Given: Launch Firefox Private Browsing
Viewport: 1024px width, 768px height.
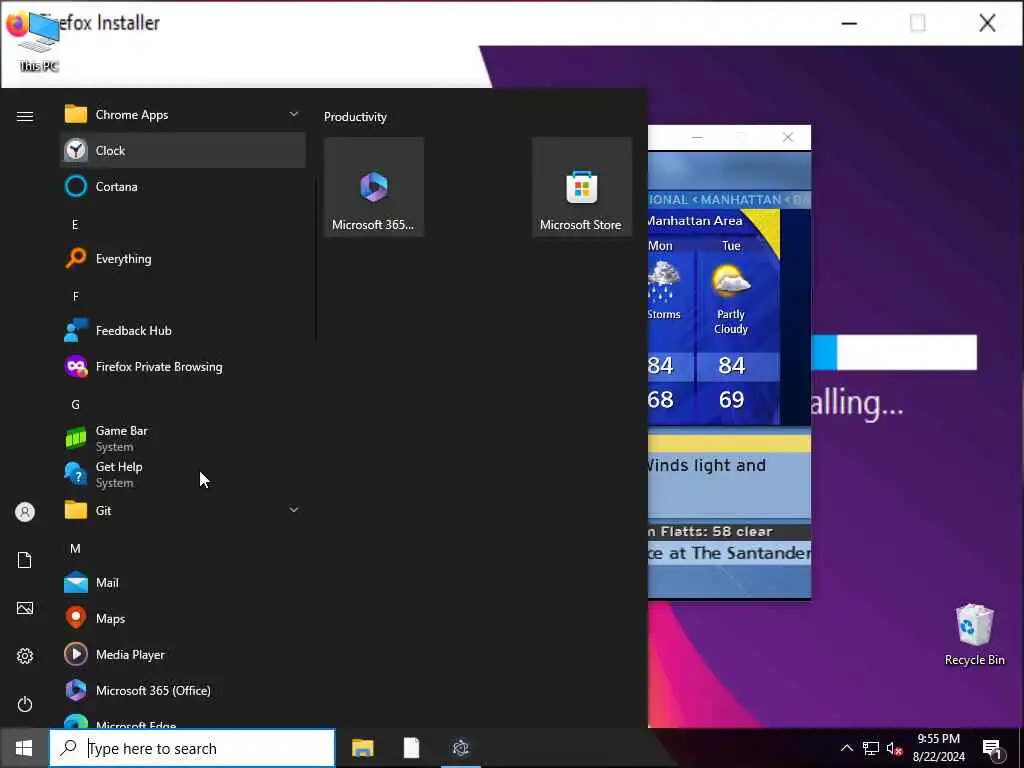Looking at the screenshot, I should tap(182, 366).
